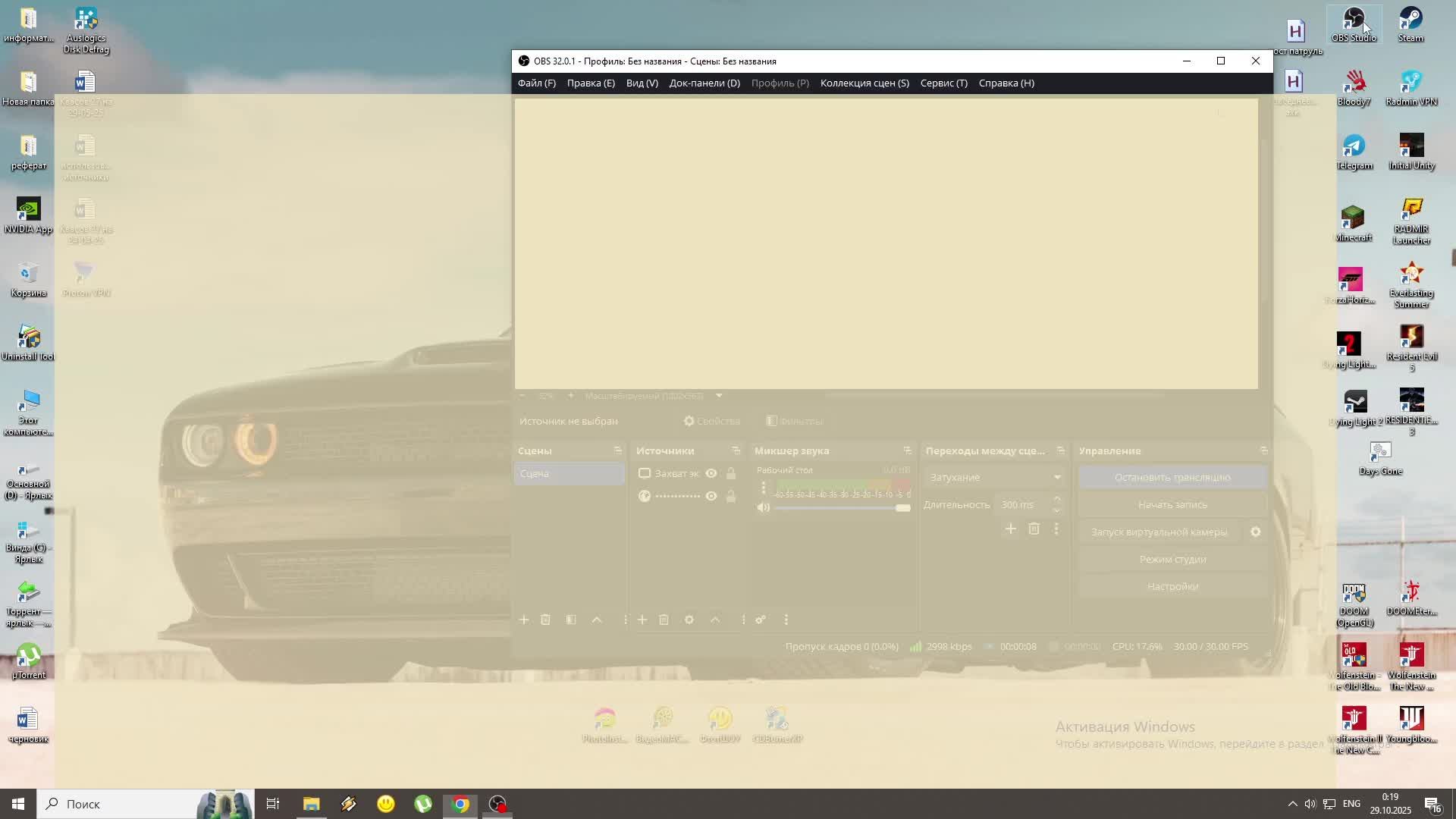Click the source properties gear in Источники
Viewport: 1456px width, 819px height.
(x=689, y=620)
